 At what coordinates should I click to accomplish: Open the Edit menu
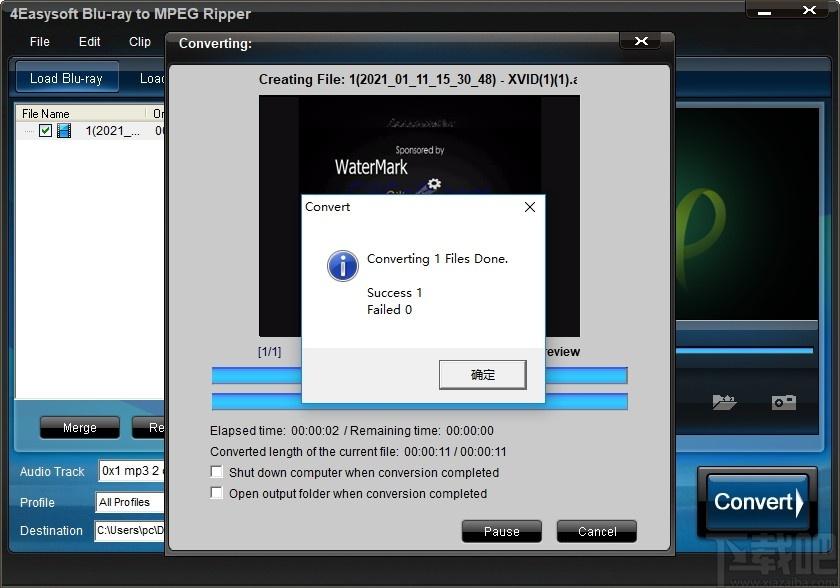[x=89, y=42]
